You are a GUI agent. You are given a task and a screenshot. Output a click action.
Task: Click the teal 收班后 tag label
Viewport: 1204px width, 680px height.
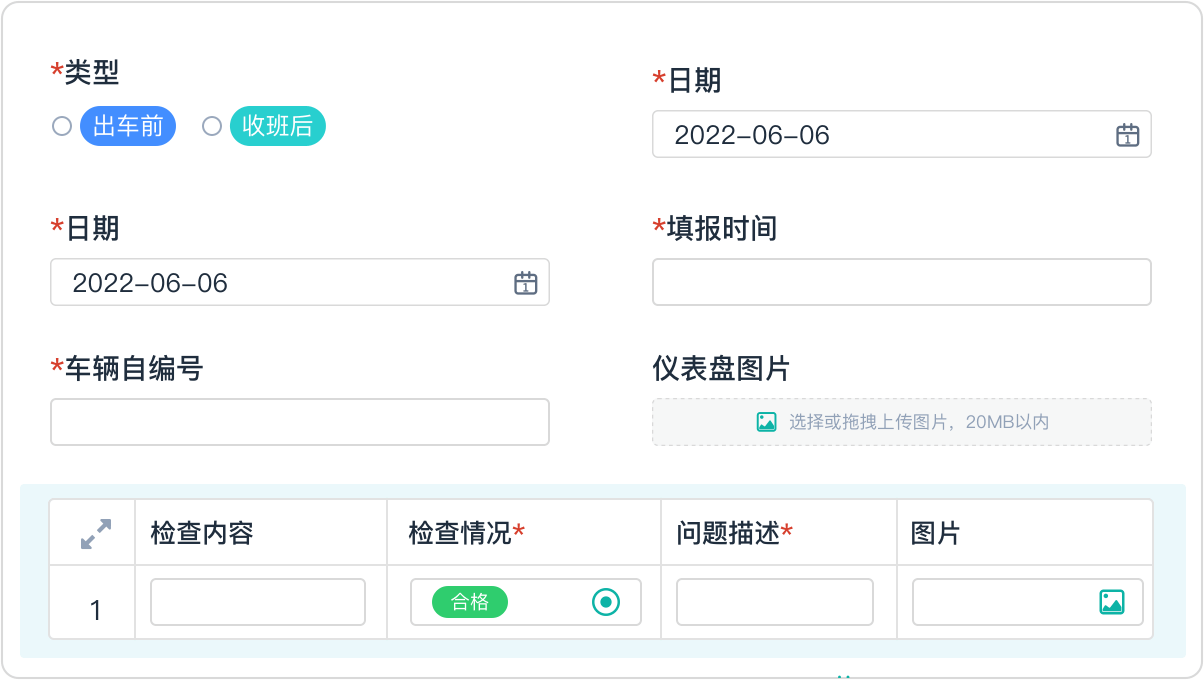277,127
